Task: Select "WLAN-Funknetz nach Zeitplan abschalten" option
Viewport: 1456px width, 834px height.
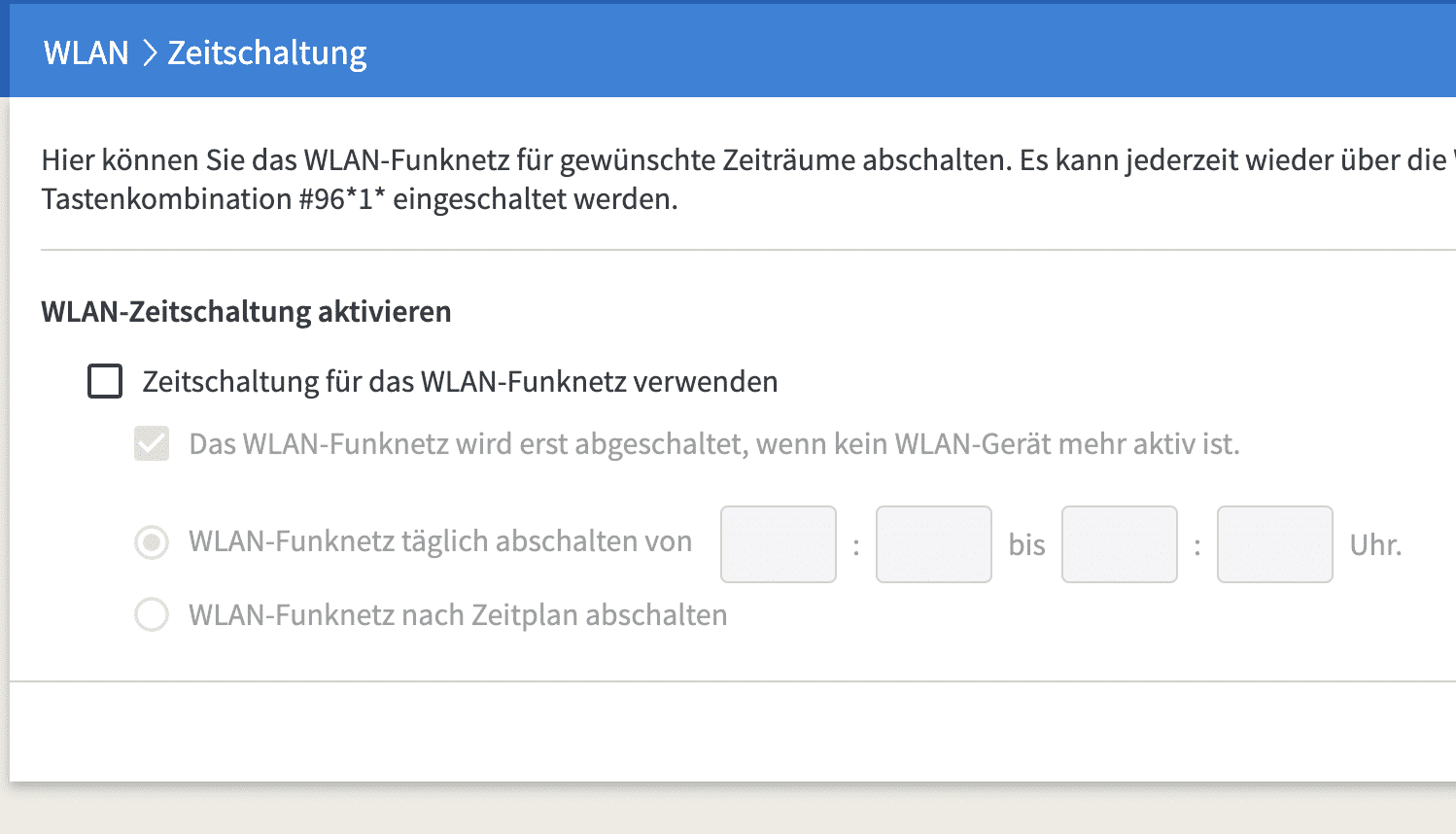Action: tap(152, 615)
